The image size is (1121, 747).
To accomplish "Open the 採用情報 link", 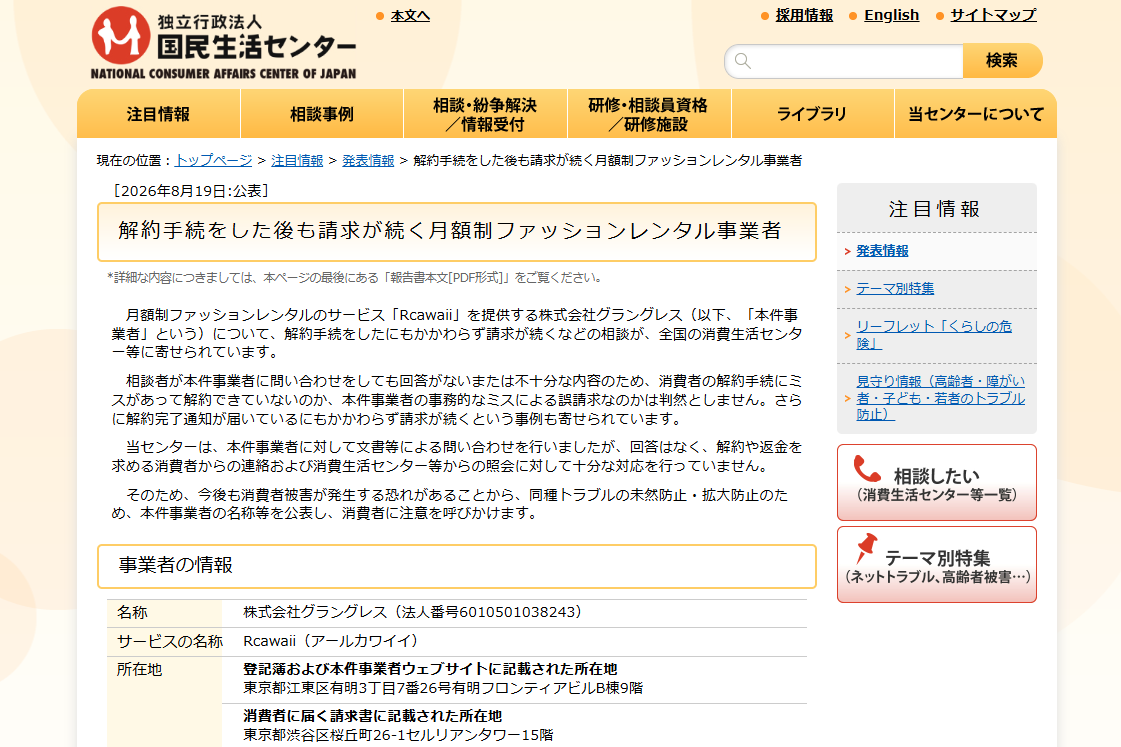I will coord(804,15).
